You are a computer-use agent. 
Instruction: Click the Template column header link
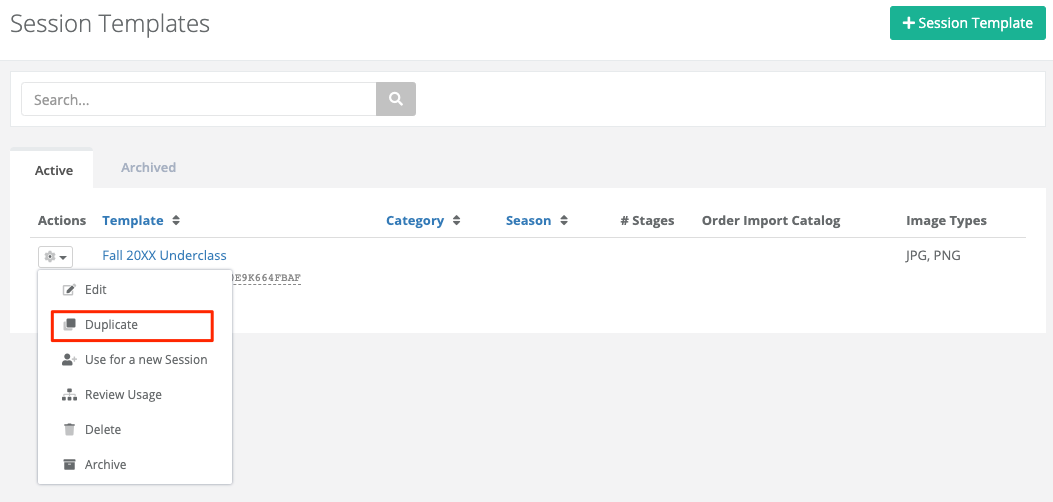pos(132,220)
